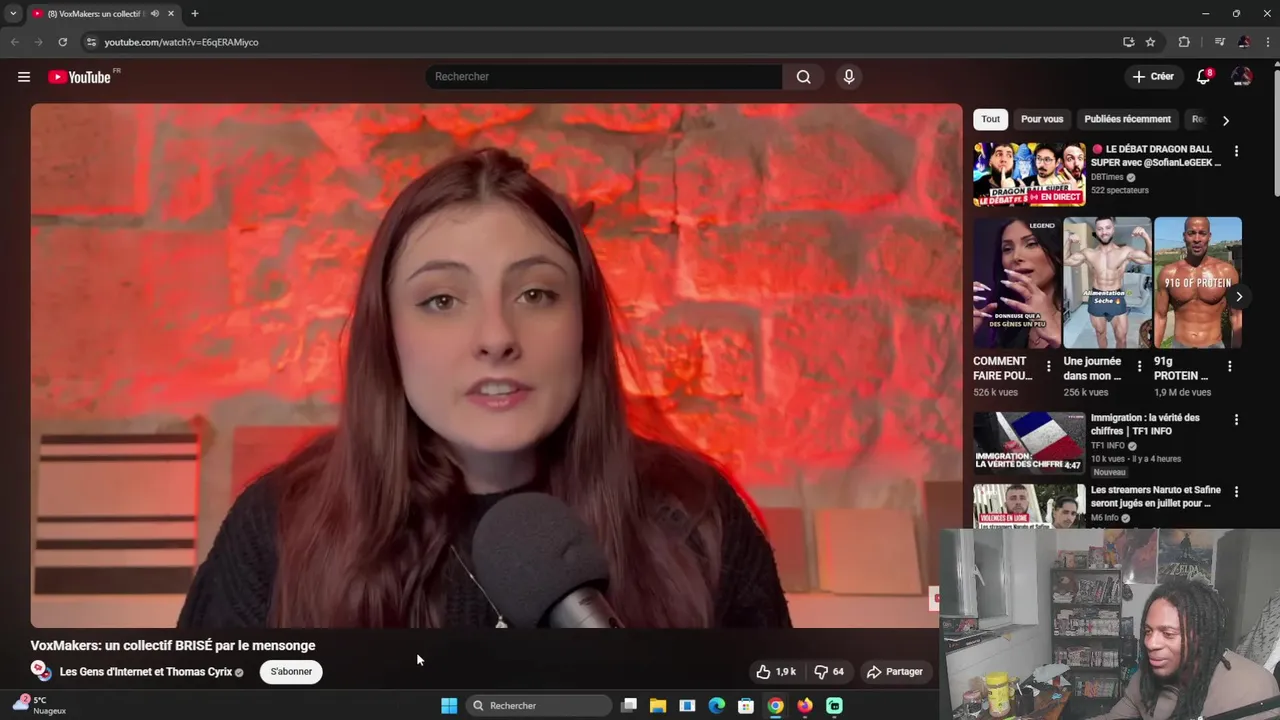Open the Chrome profile avatar
Image resolution: width=1280 pixels, height=720 pixels.
click(x=1243, y=42)
